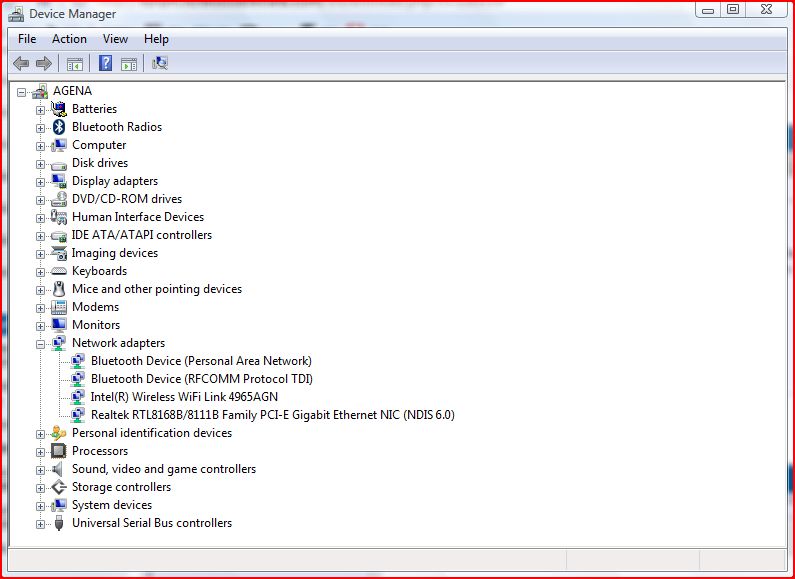Click the Imaging devices camera icon

(59, 253)
